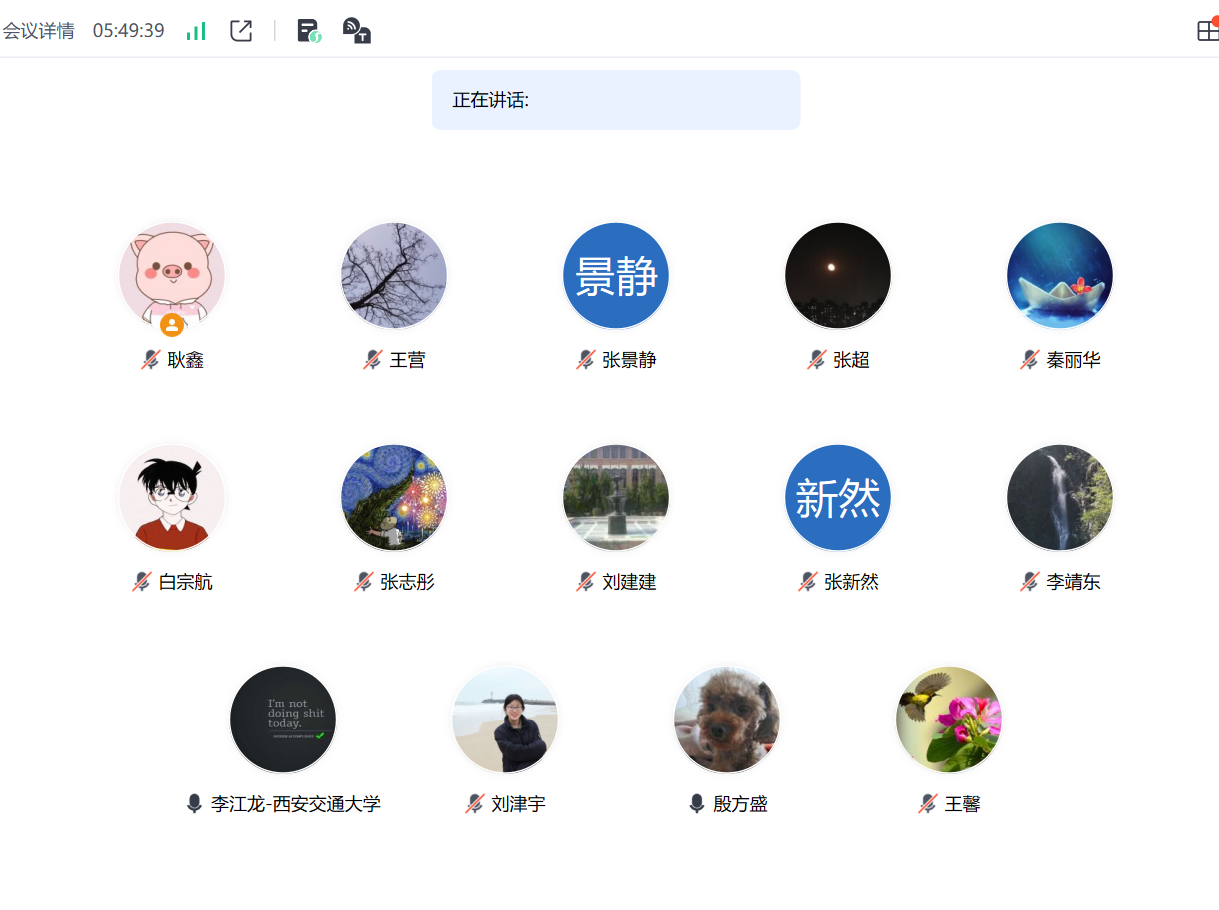The height and width of the screenshot is (910, 1219).
Task: Click the muted mic icon next to 秦丽华
Action: tap(1030, 360)
